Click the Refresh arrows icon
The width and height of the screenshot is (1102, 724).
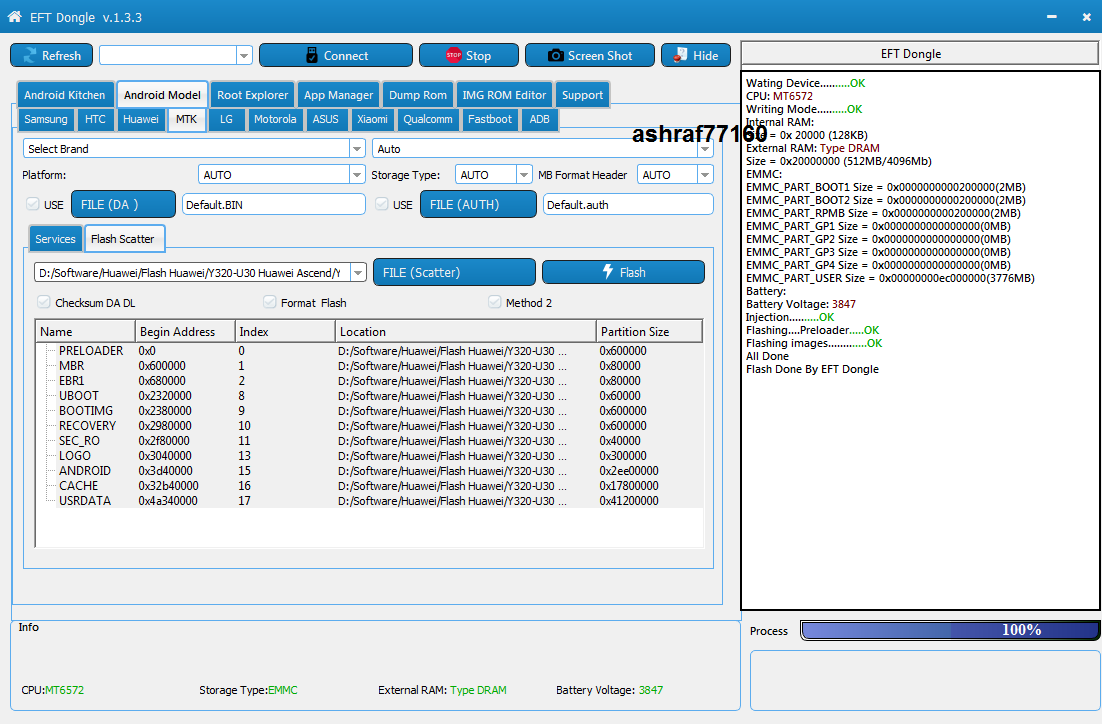[x=30, y=56]
